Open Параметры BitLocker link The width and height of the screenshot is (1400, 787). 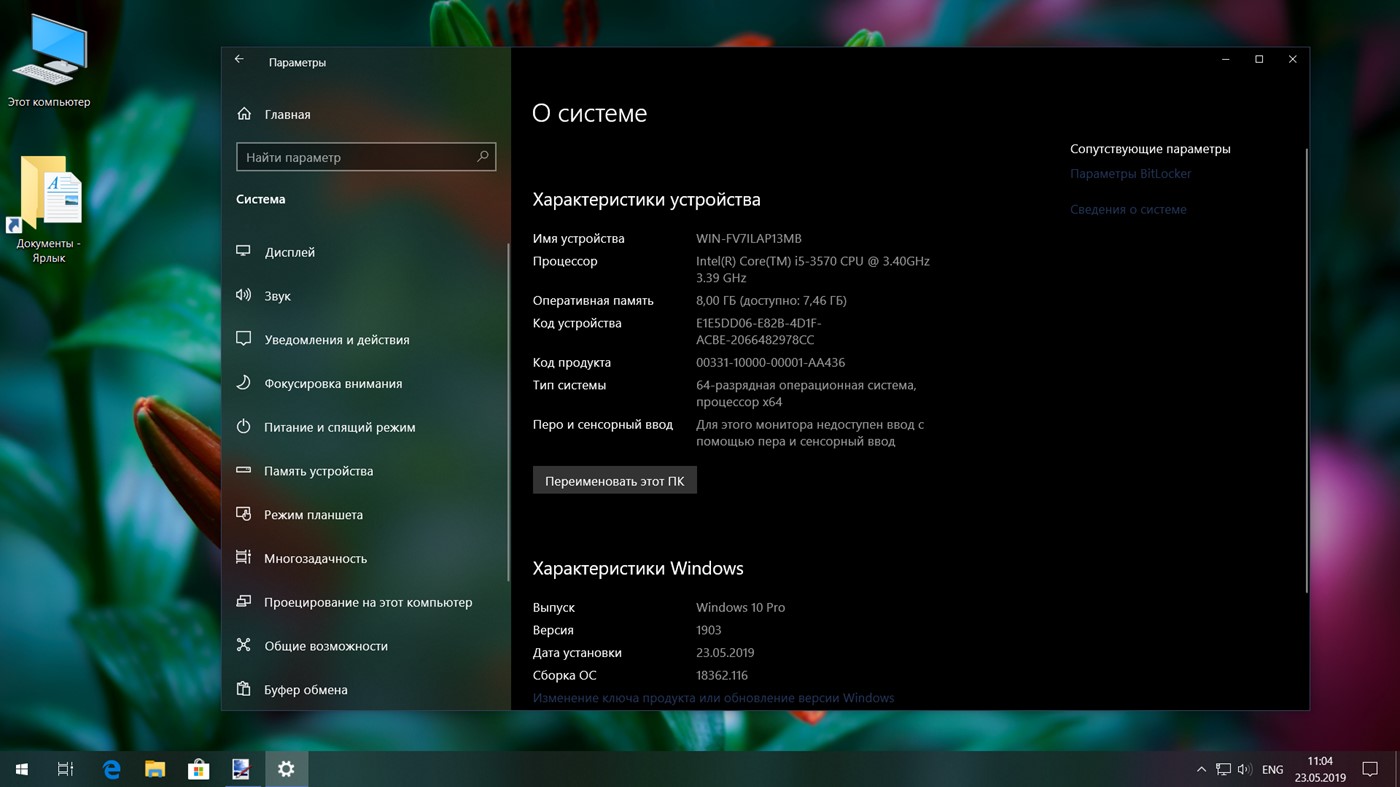[x=1130, y=174]
